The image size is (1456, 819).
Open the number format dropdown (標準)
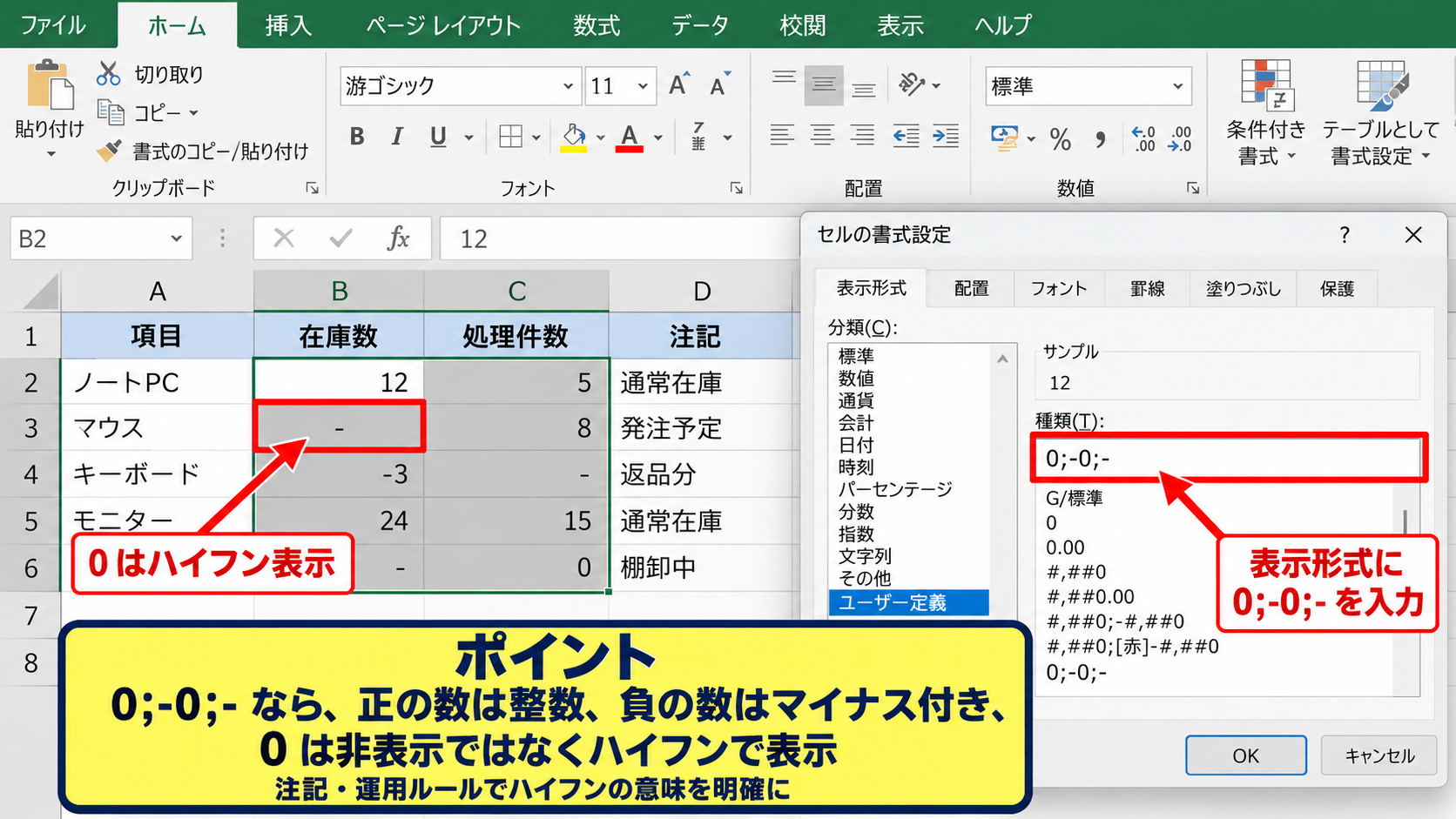tap(1177, 86)
